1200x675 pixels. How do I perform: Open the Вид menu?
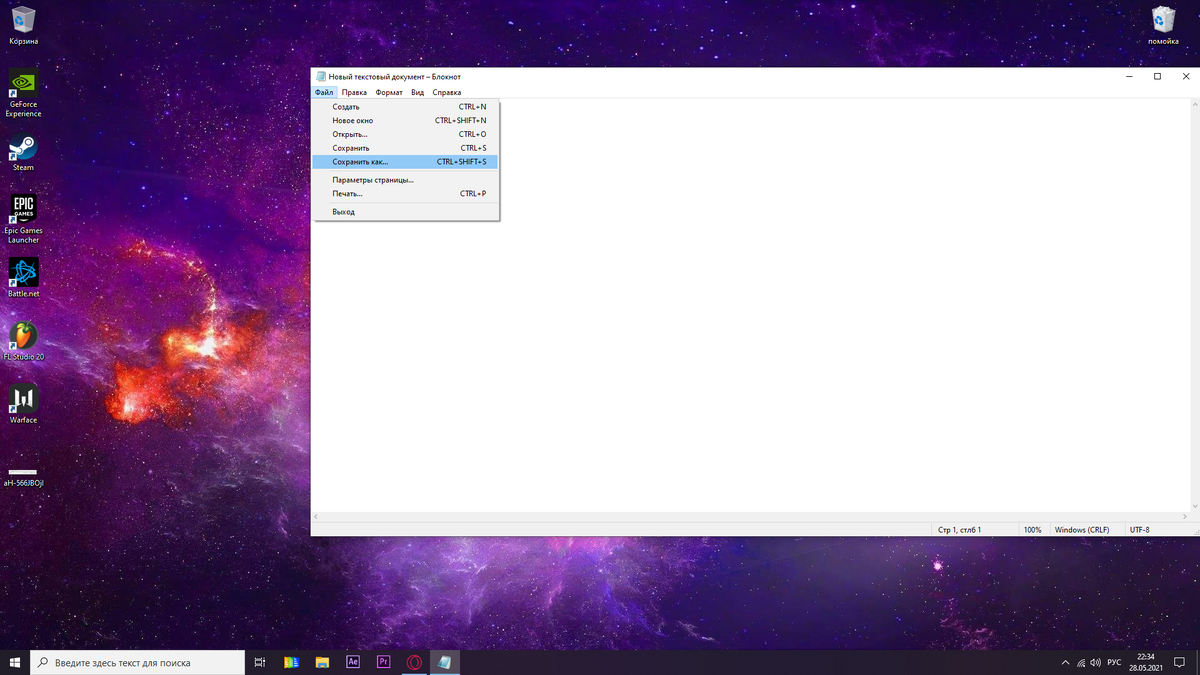pyautogui.click(x=418, y=92)
